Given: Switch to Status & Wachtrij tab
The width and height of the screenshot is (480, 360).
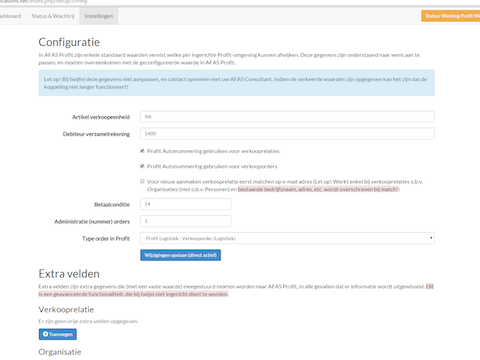Looking at the screenshot, I should (53, 16).
